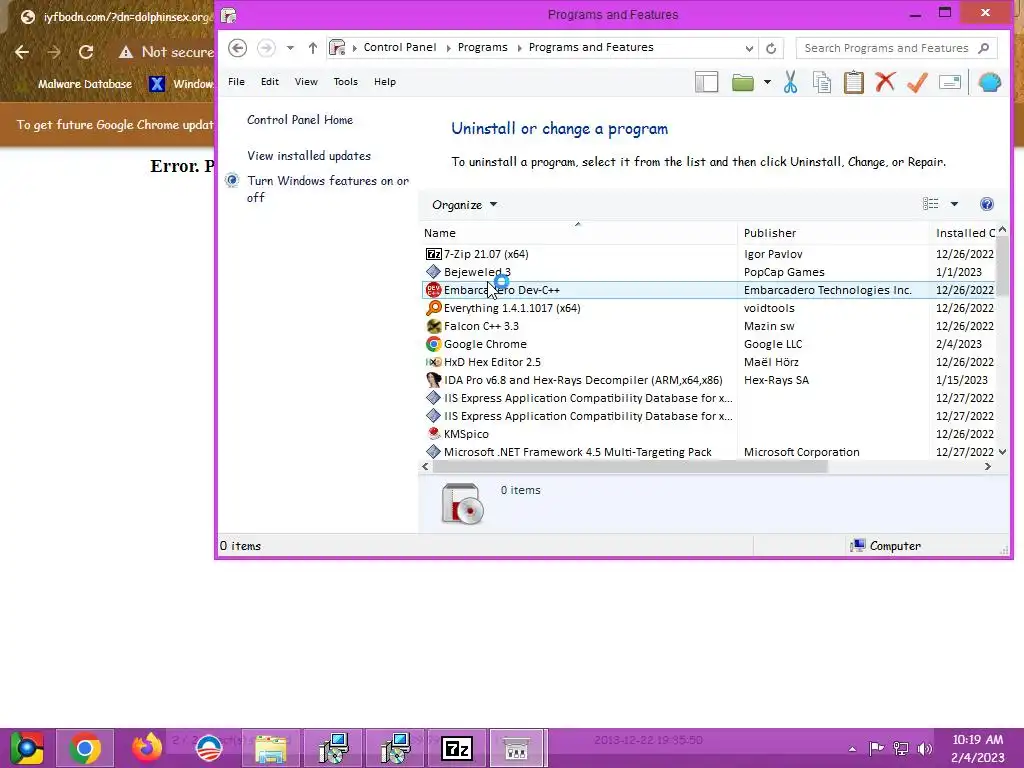Click the red X Delete toolbar icon
The width and height of the screenshot is (1024, 768).
885,82
